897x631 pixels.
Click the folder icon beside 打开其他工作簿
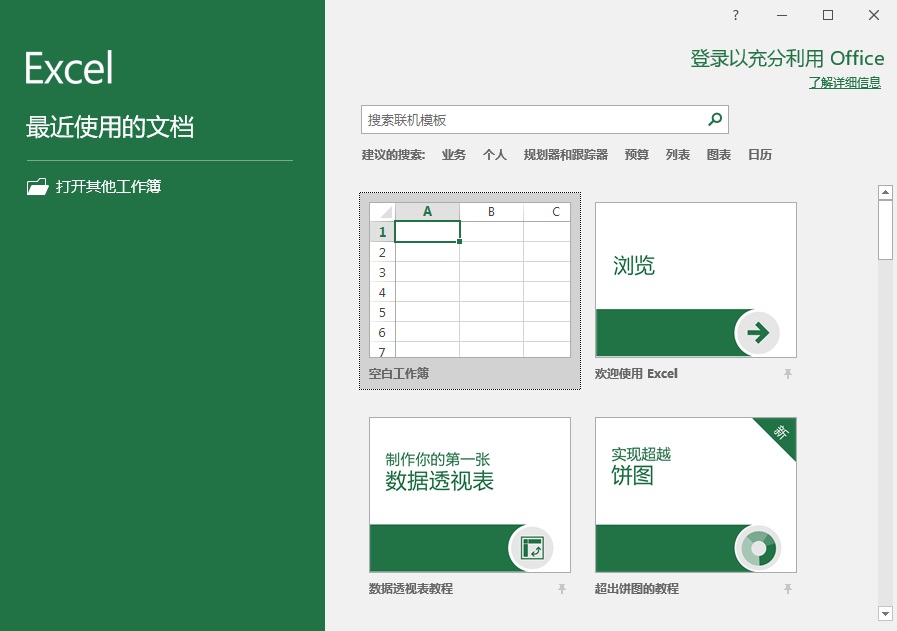tap(37, 186)
